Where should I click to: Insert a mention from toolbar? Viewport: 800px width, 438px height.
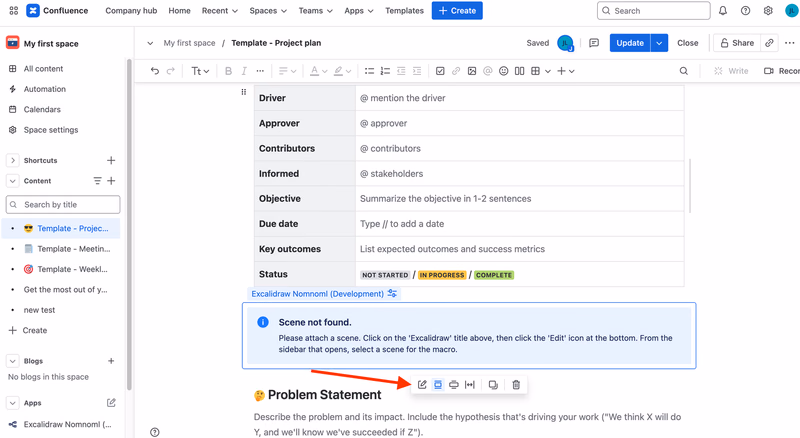pyautogui.click(x=488, y=71)
